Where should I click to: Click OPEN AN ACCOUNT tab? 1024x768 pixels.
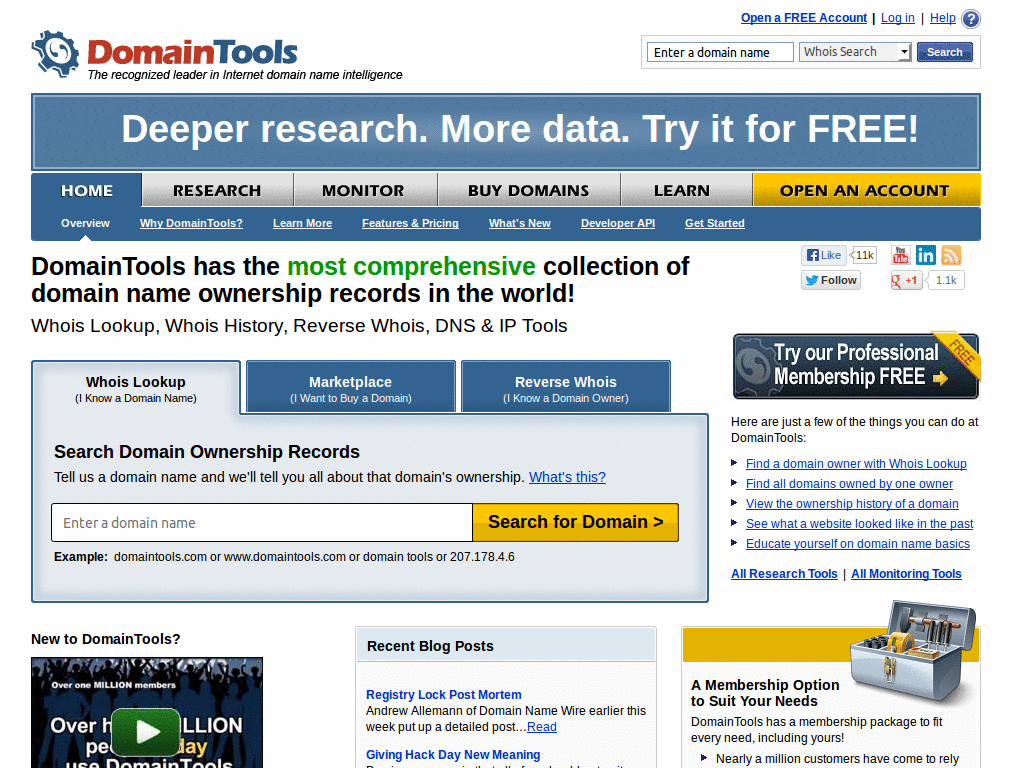click(x=865, y=191)
